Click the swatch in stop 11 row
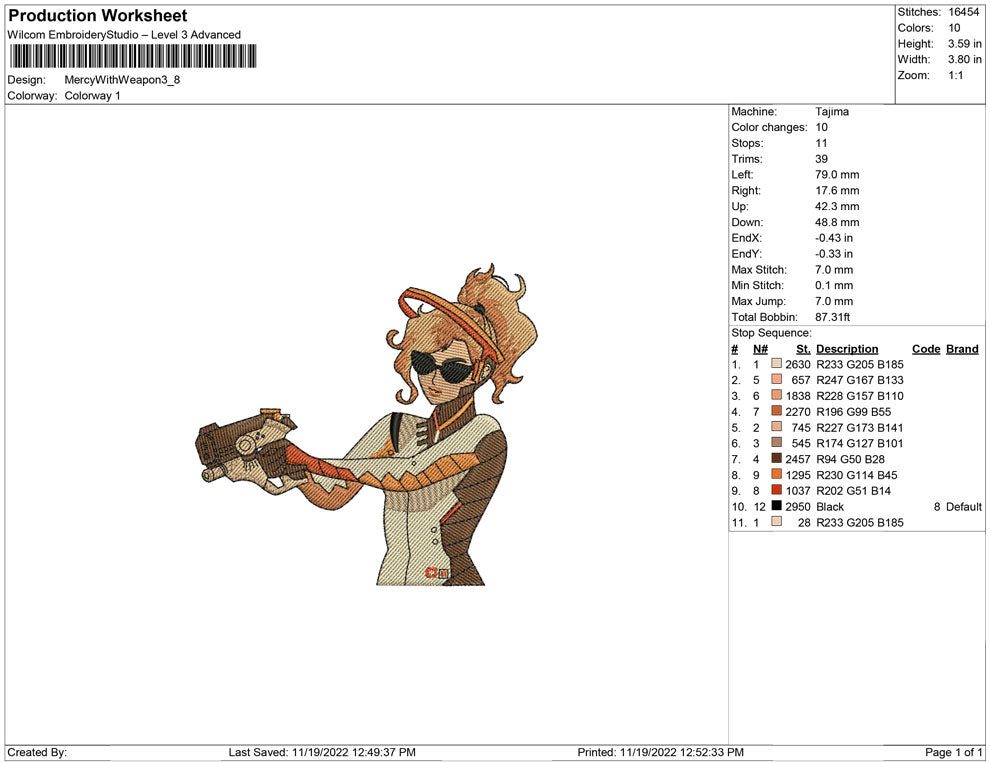The height and width of the screenshot is (762, 990). [x=777, y=521]
